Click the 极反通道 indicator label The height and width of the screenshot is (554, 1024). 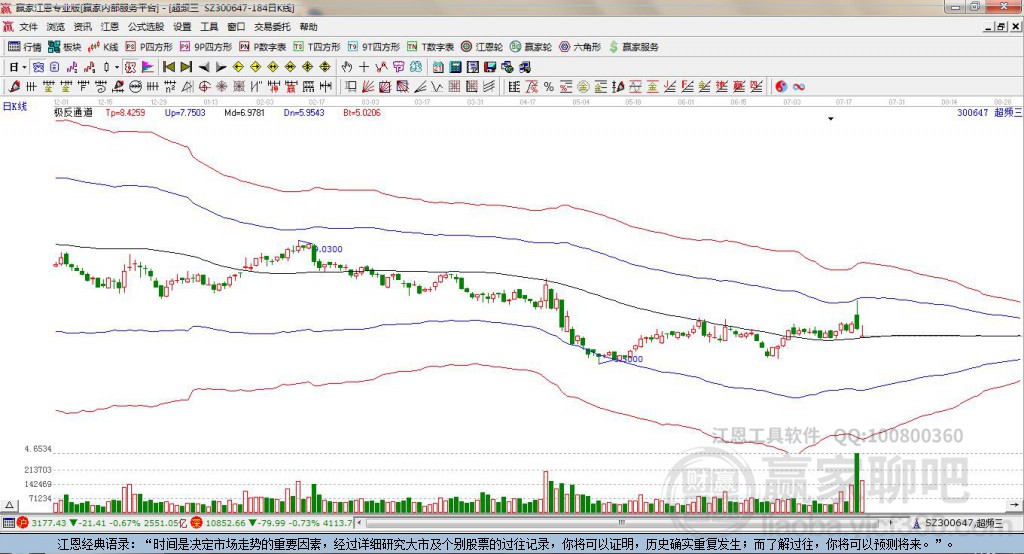point(73,112)
